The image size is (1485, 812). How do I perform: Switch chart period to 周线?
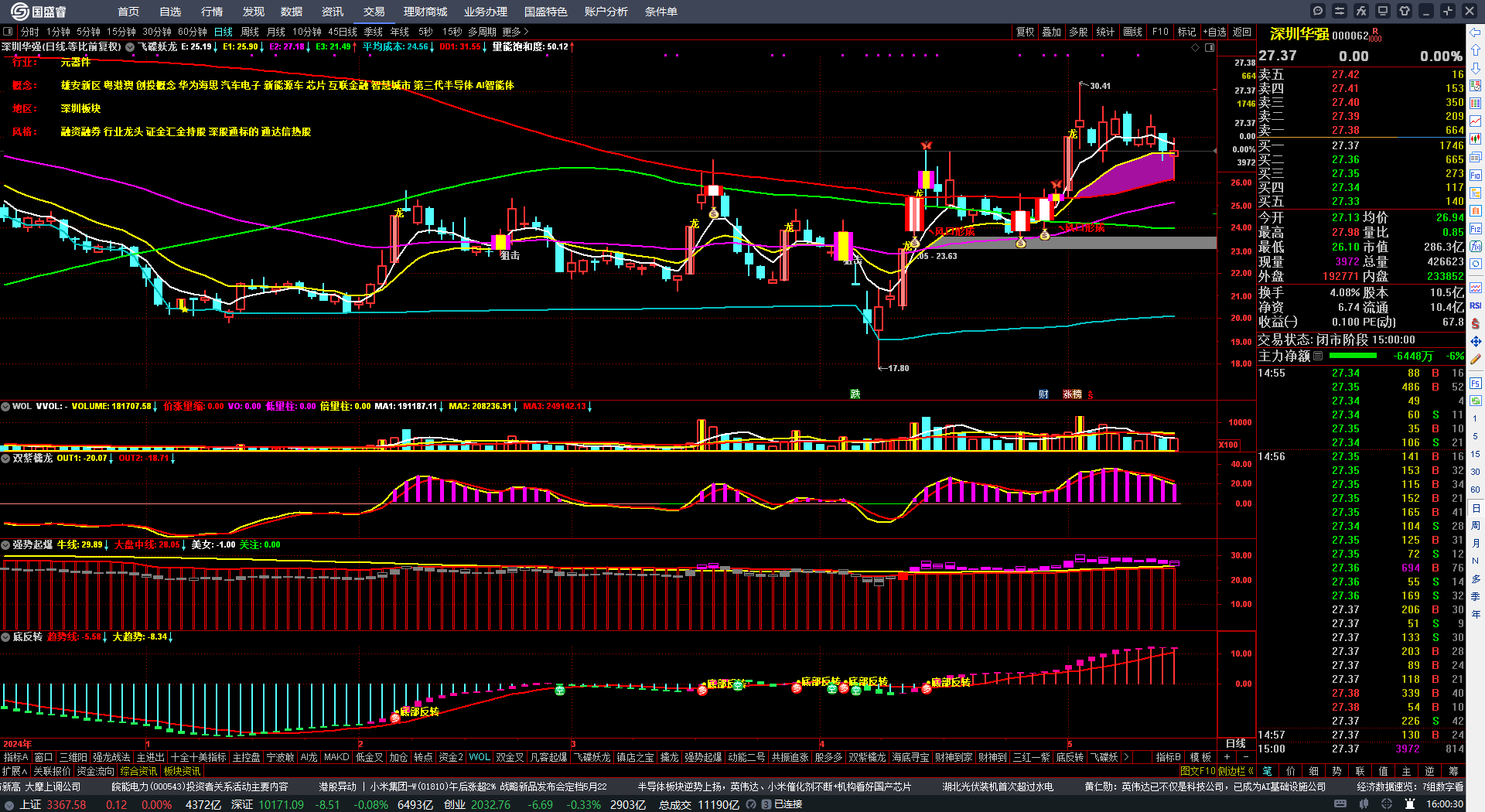tap(249, 32)
